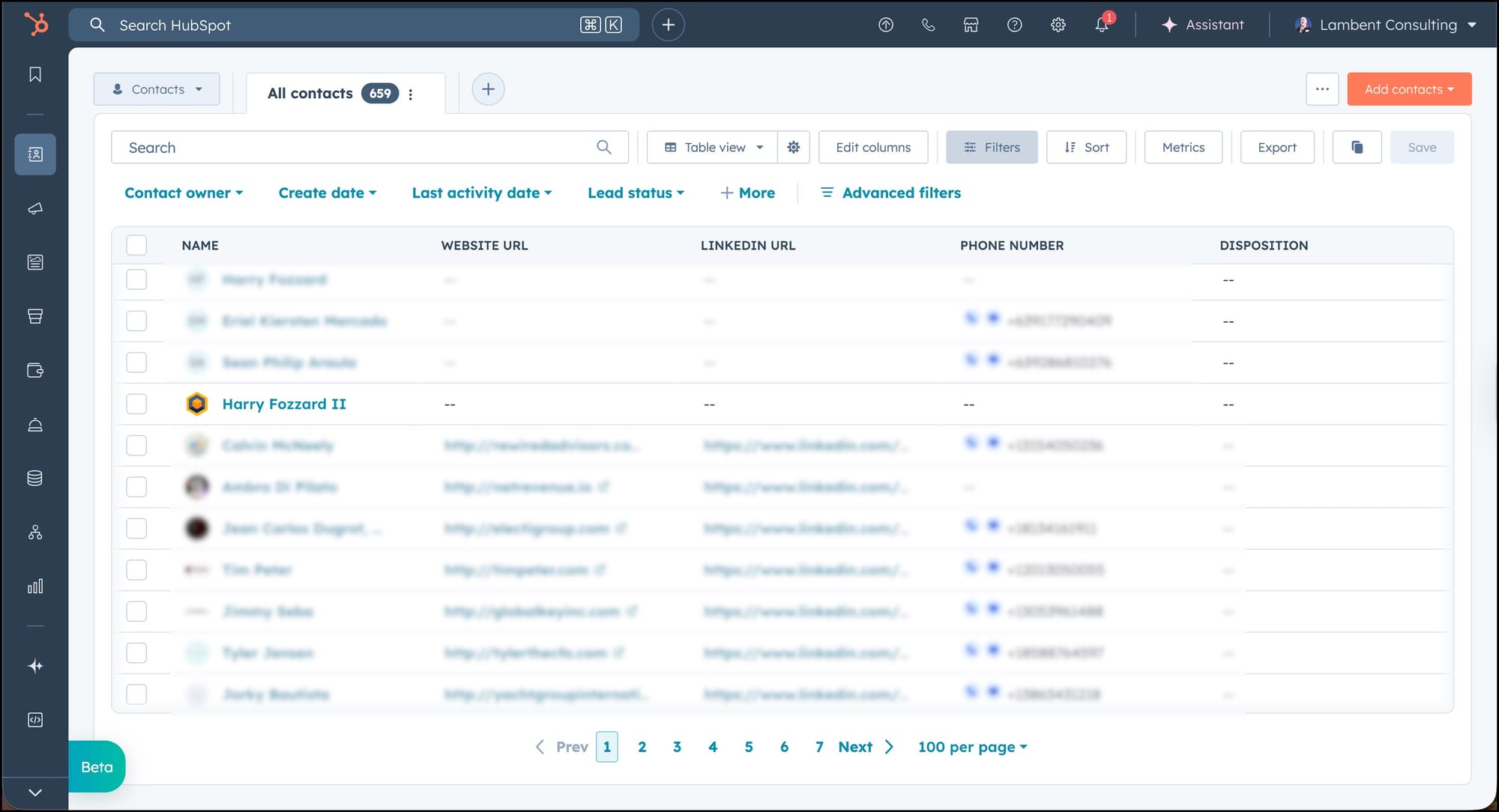1499x812 pixels.
Task: Click the phone calling icon
Action: tap(928, 25)
